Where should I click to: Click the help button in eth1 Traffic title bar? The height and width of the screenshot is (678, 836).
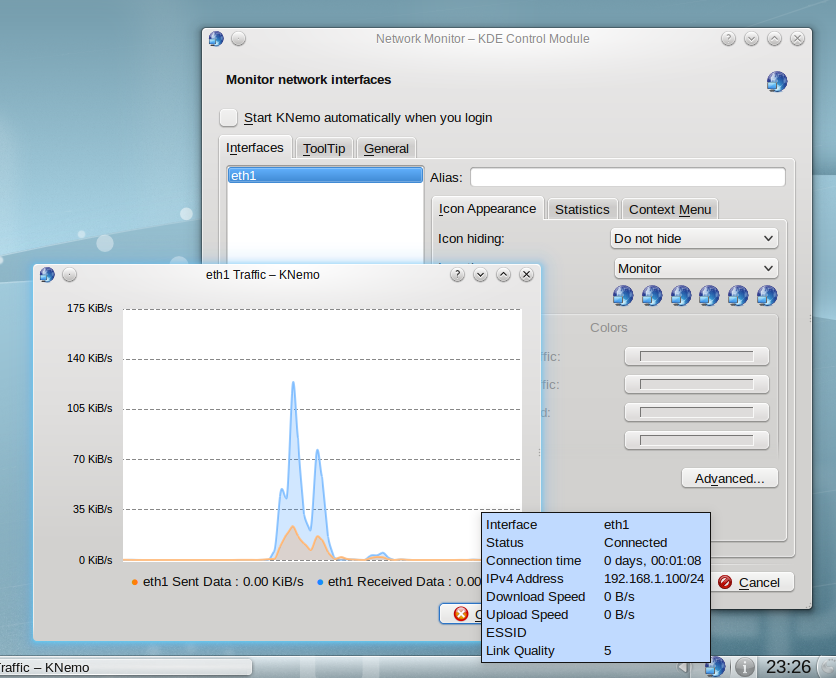(457, 274)
